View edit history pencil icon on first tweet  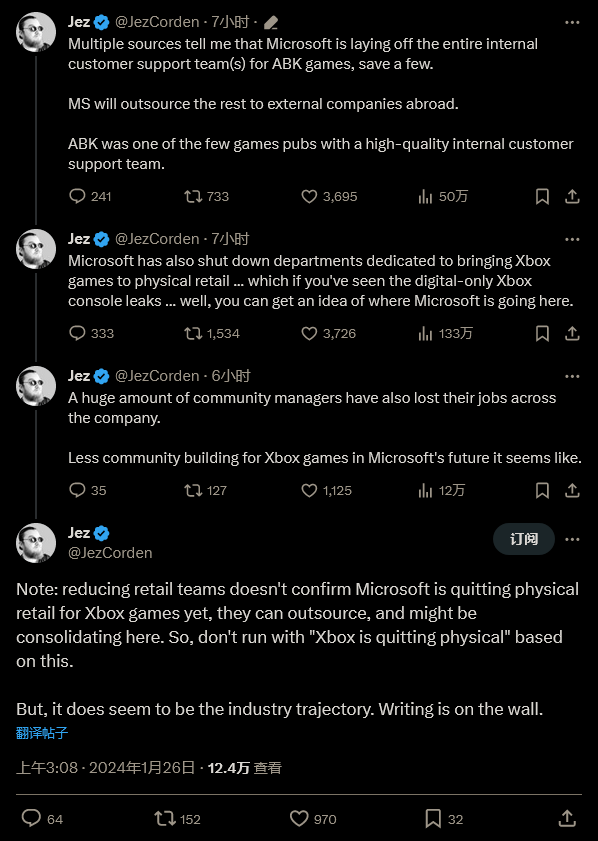point(271,23)
